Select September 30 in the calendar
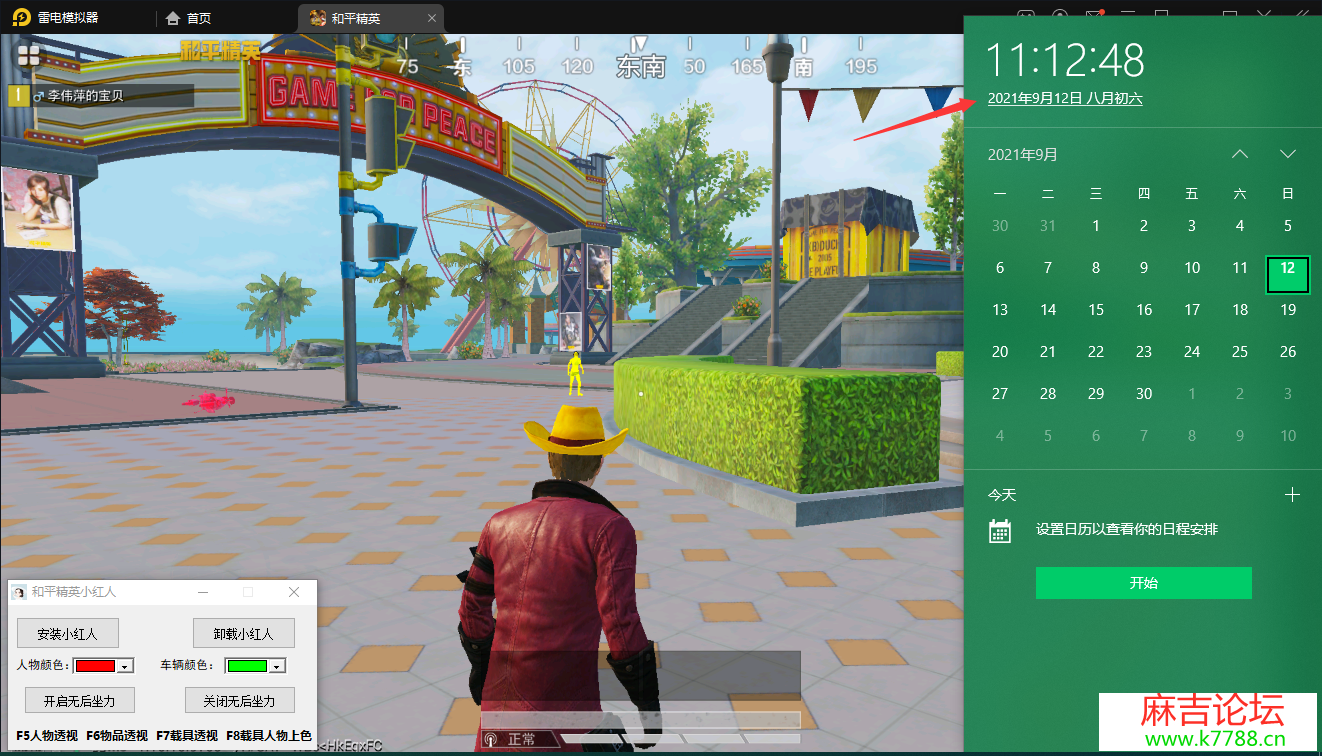The width and height of the screenshot is (1322, 756). (1144, 394)
